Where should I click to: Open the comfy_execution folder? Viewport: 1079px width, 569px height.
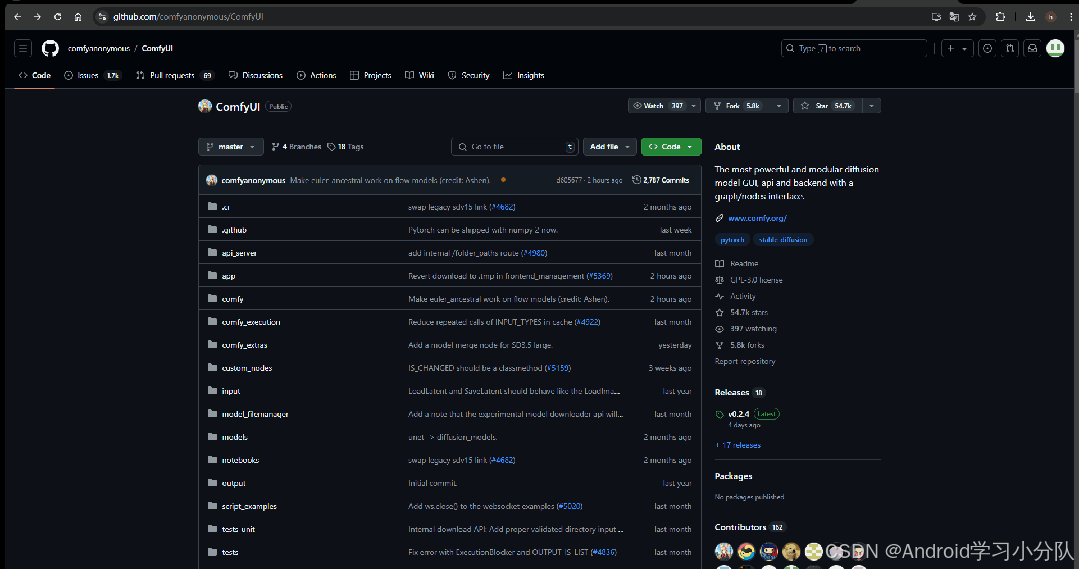(x=250, y=322)
